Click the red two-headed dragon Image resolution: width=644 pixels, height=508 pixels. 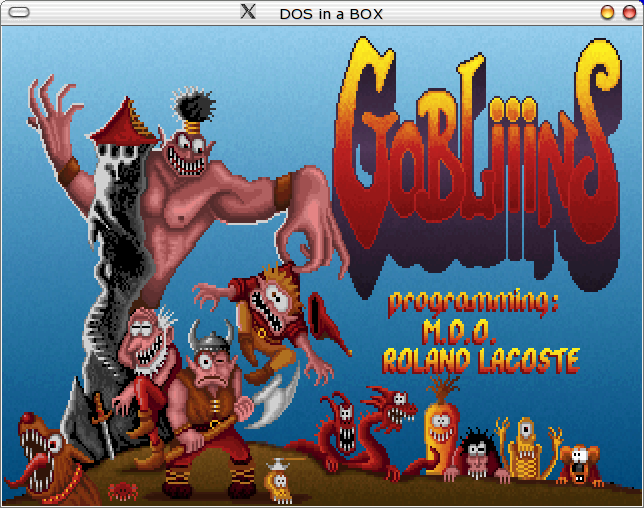pyautogui.click(x=355, y=433)
